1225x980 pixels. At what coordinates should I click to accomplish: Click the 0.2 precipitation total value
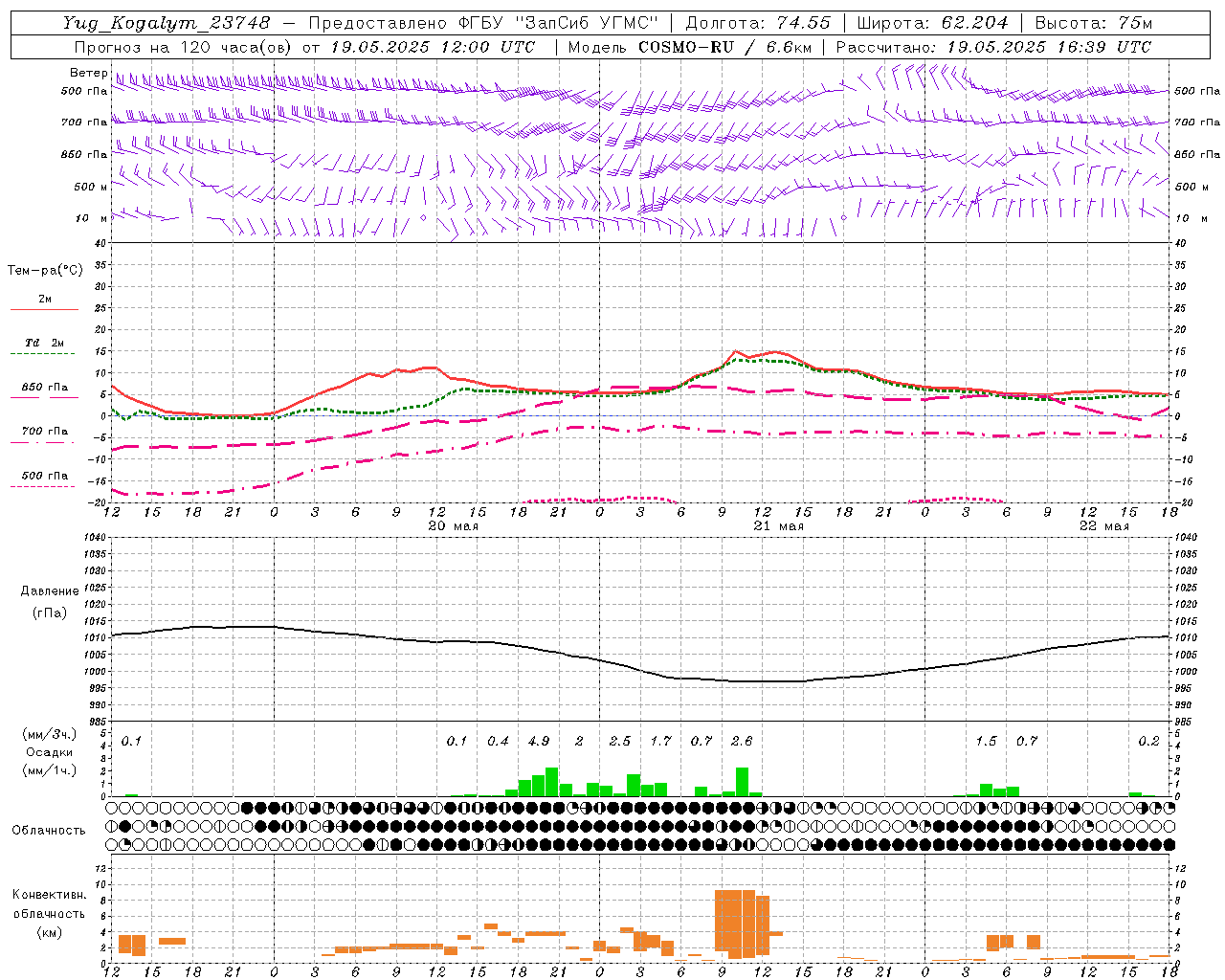click(1148, 741)
